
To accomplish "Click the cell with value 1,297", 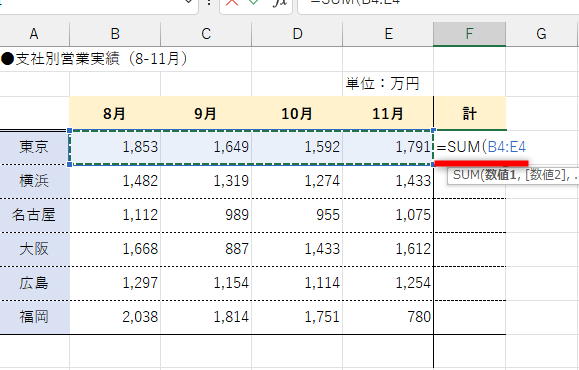I will [x=115, y=283].
